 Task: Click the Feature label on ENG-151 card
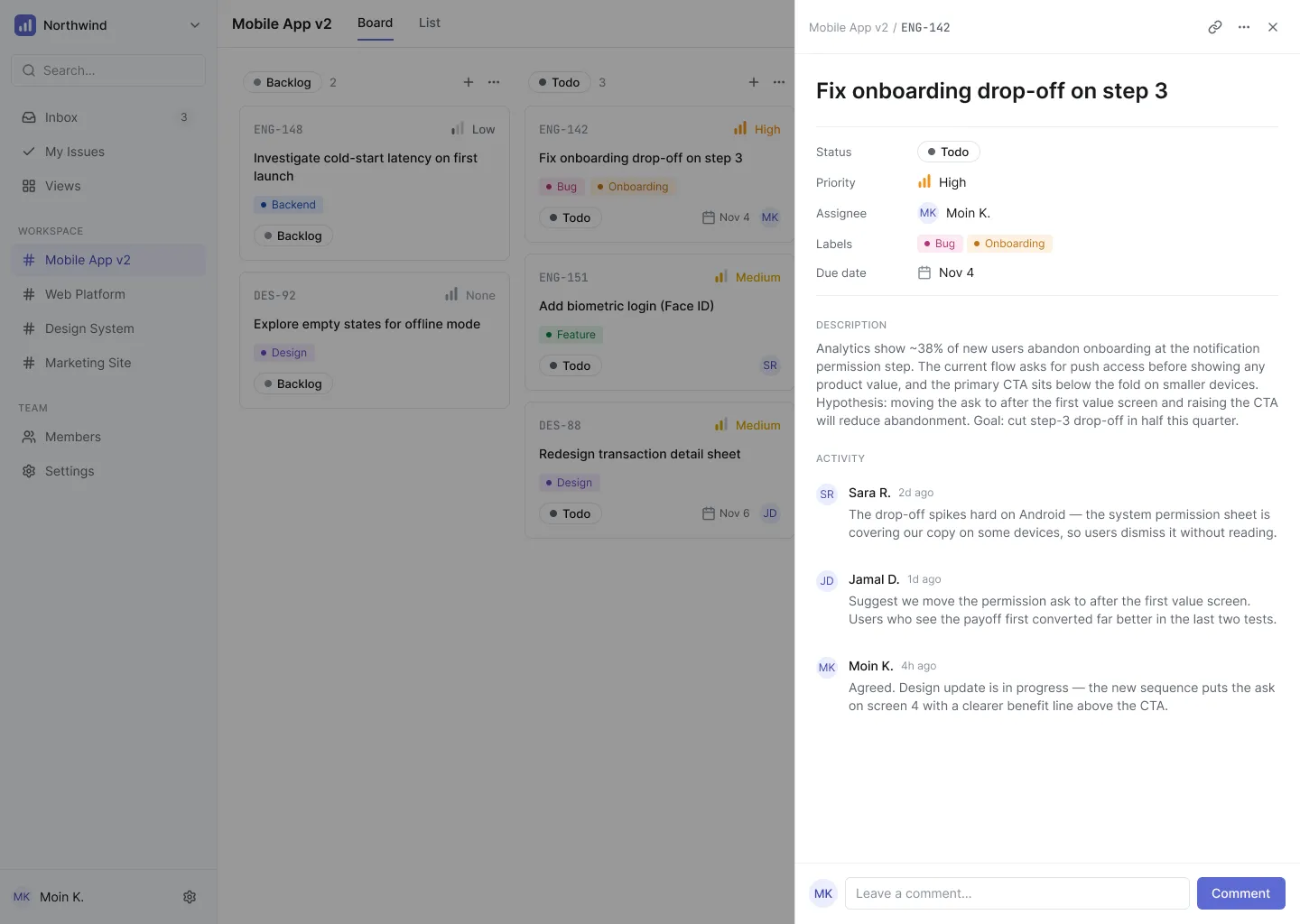pyautogui.click(x=571, y=335)
